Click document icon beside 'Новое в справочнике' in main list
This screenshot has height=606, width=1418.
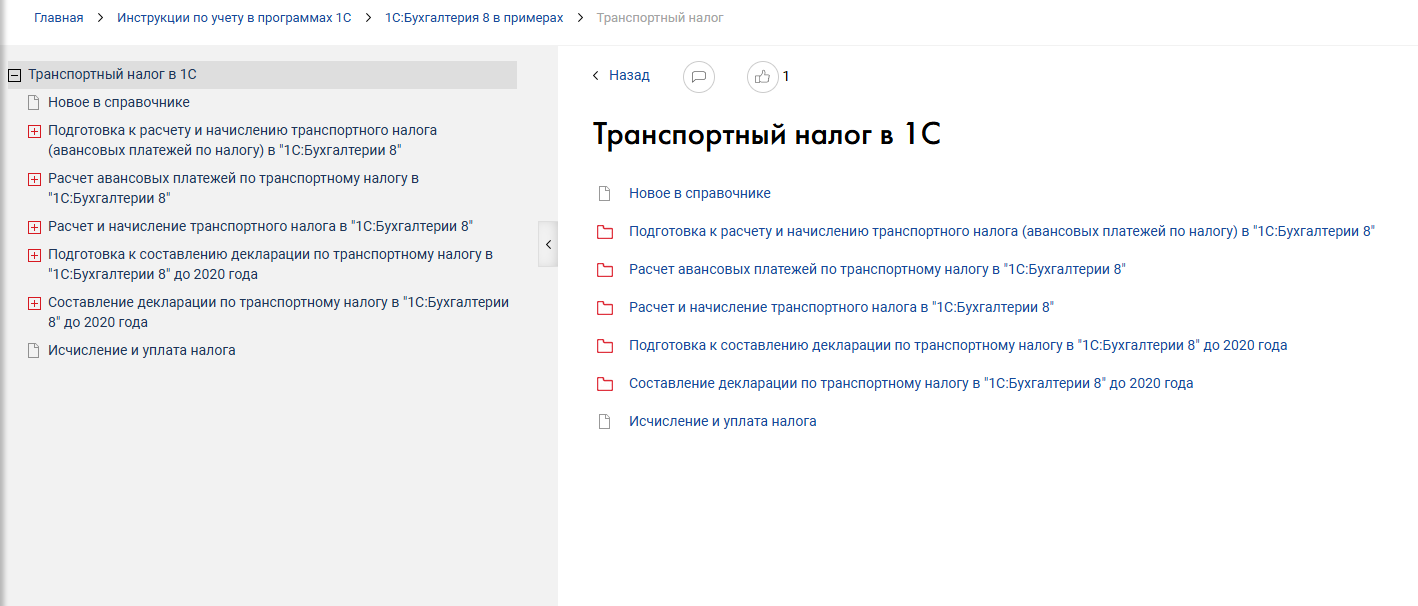click(603, 194)
